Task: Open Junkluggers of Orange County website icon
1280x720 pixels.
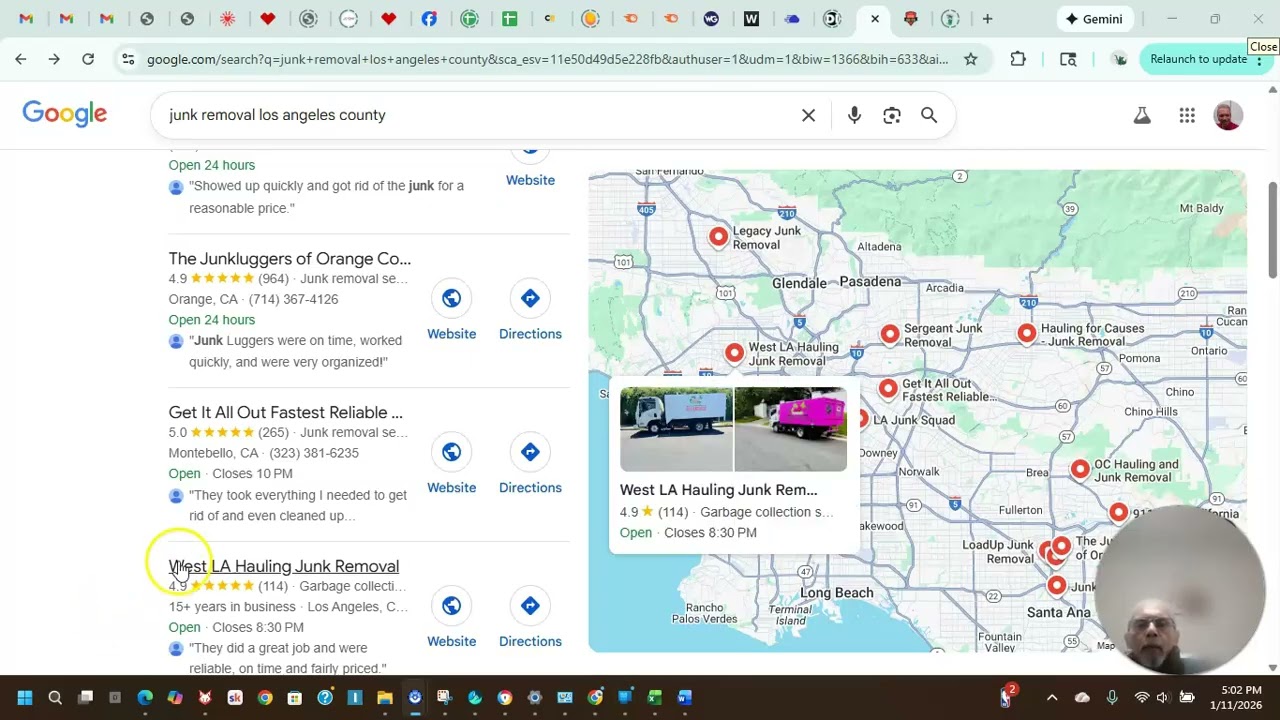Action: click(452, 298)
